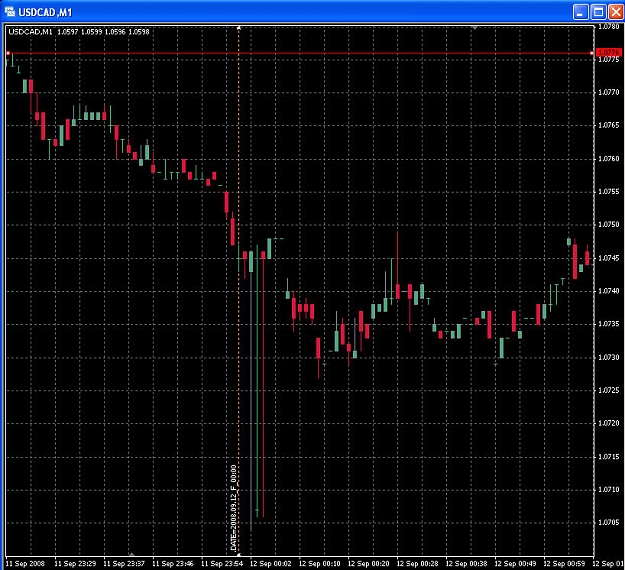The height and width of the screenshot is (570, 625).
Task: Click the 1.0730 price scale label
Action: click(609, 357)
